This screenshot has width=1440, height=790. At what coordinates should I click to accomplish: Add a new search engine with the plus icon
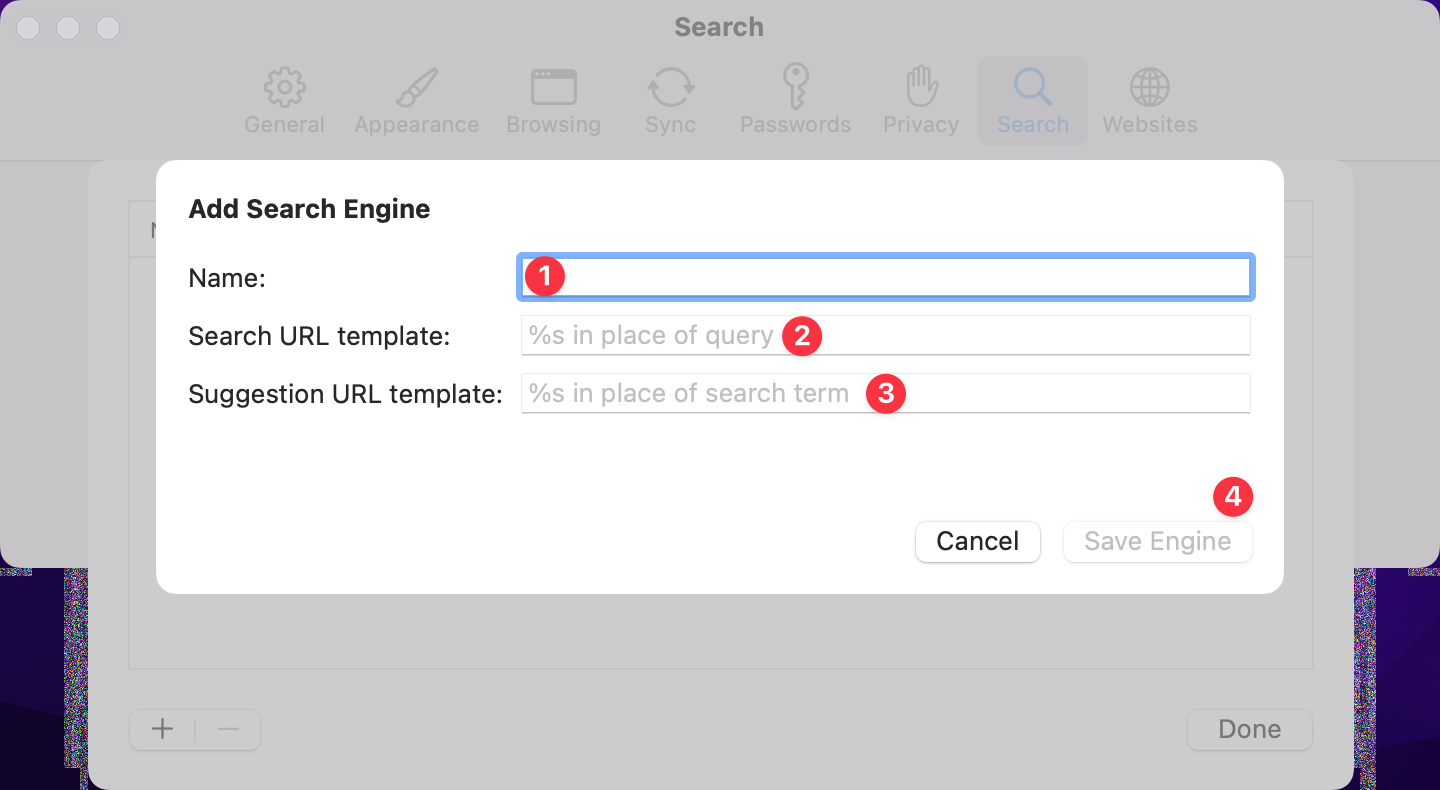click(161, 729)
